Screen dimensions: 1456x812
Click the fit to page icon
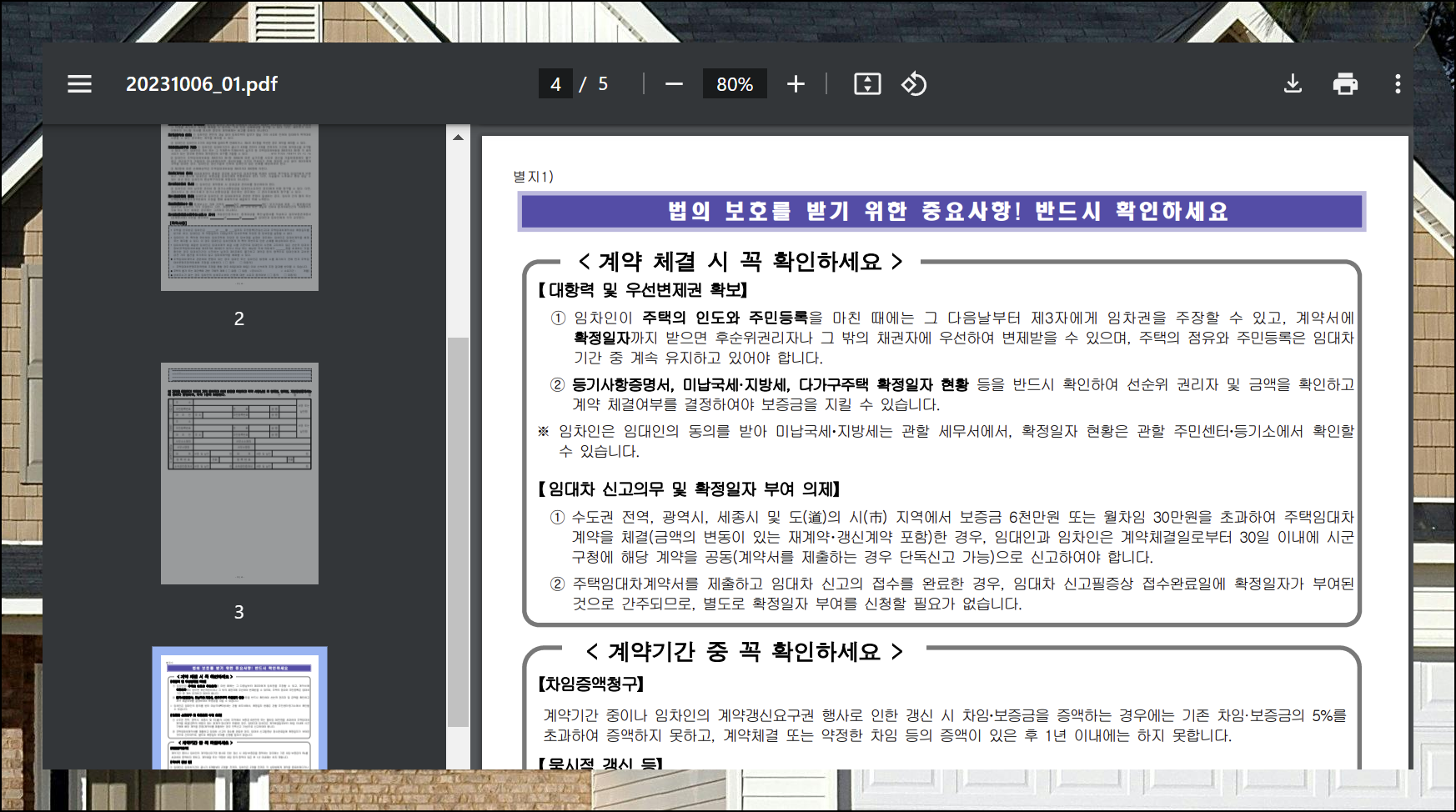tap(867, 84)
